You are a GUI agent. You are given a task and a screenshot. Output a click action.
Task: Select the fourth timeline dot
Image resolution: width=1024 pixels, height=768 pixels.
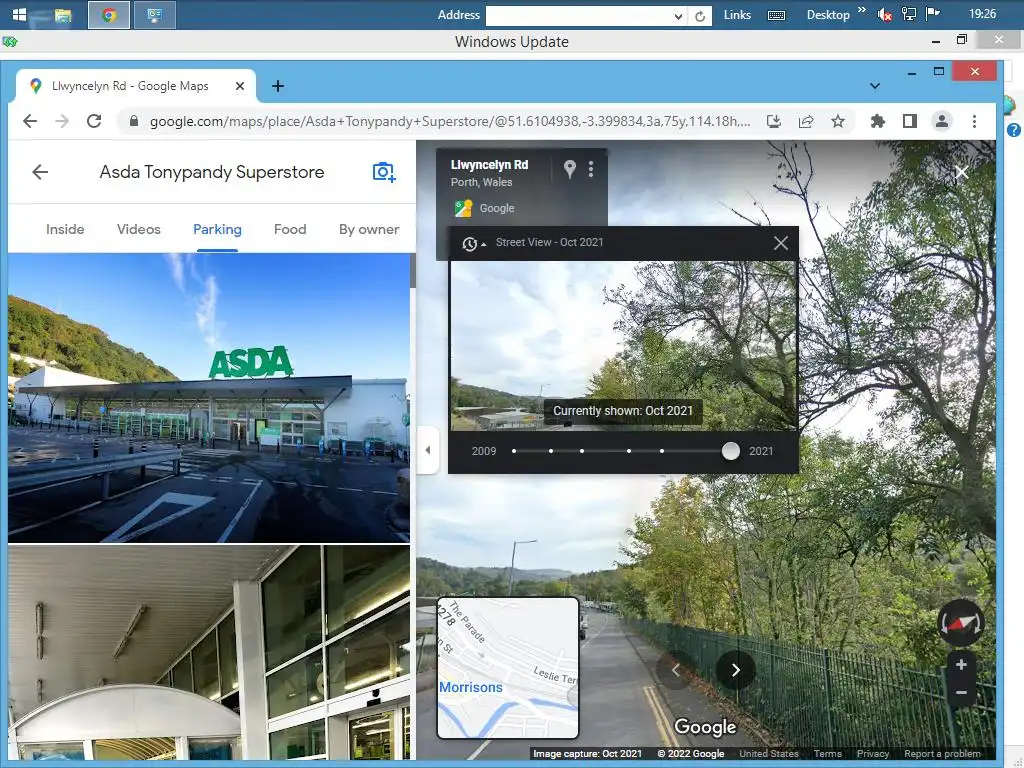pyautogui.click(x=629, y=451)
